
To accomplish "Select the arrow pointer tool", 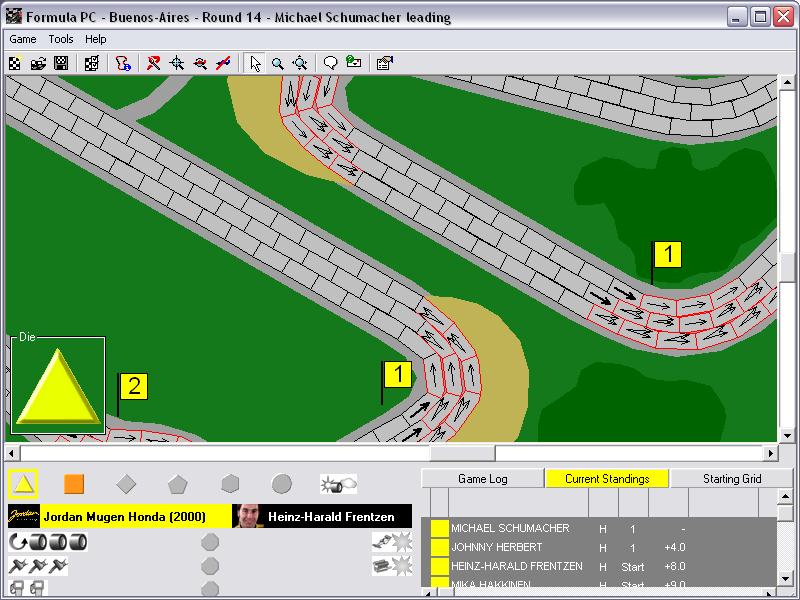I will click(x=255, y=63).
